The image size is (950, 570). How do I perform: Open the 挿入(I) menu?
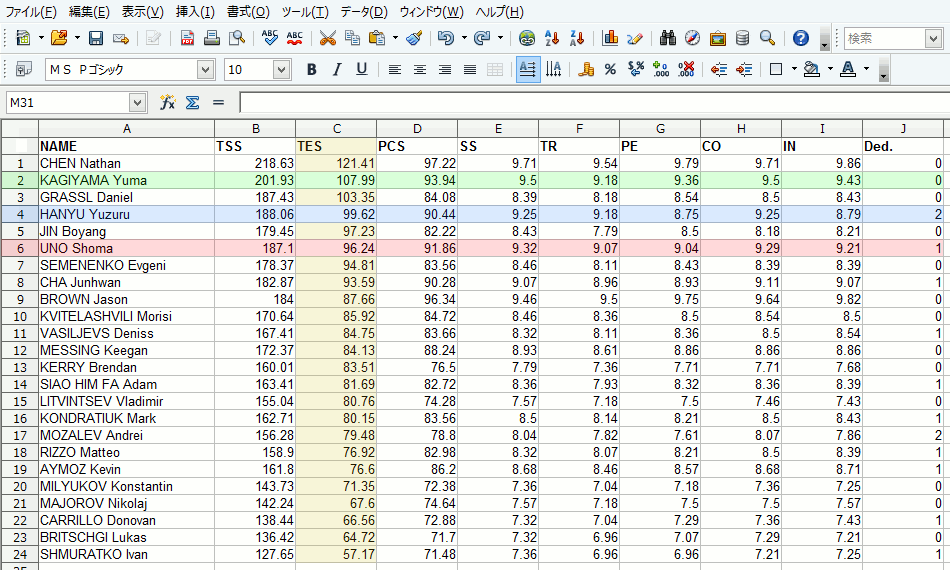pyautogui.click(x=195, y=12)
